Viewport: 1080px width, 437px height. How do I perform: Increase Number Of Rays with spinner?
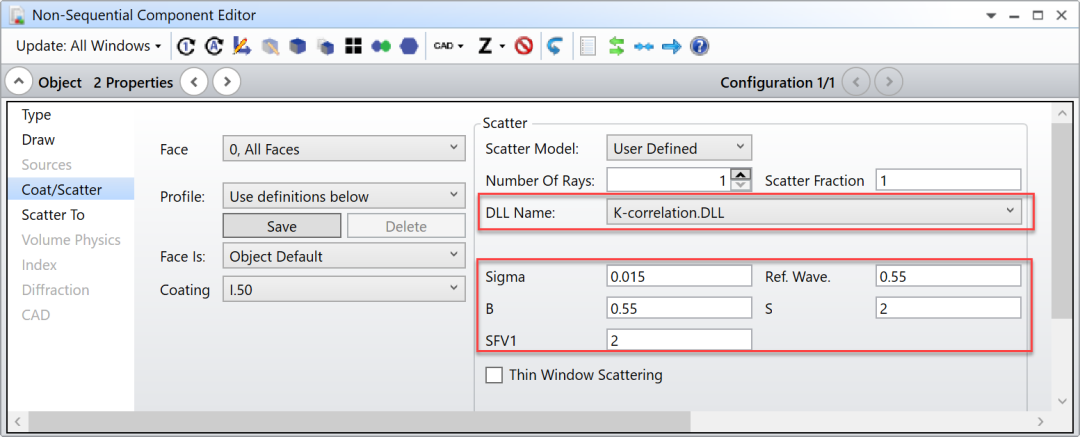(741, 175)
